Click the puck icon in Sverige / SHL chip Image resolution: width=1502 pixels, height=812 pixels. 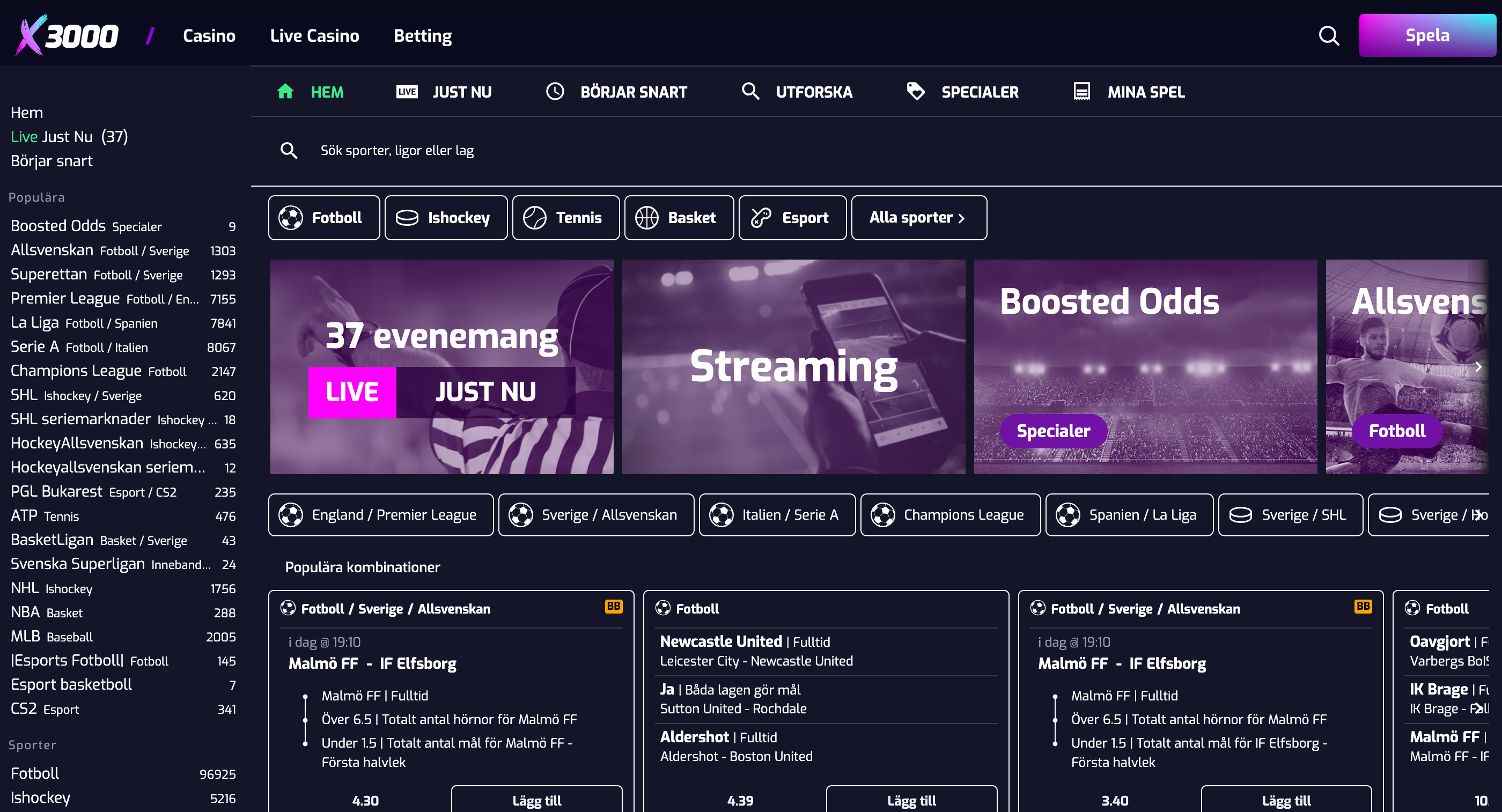[x=1240, y=515]
